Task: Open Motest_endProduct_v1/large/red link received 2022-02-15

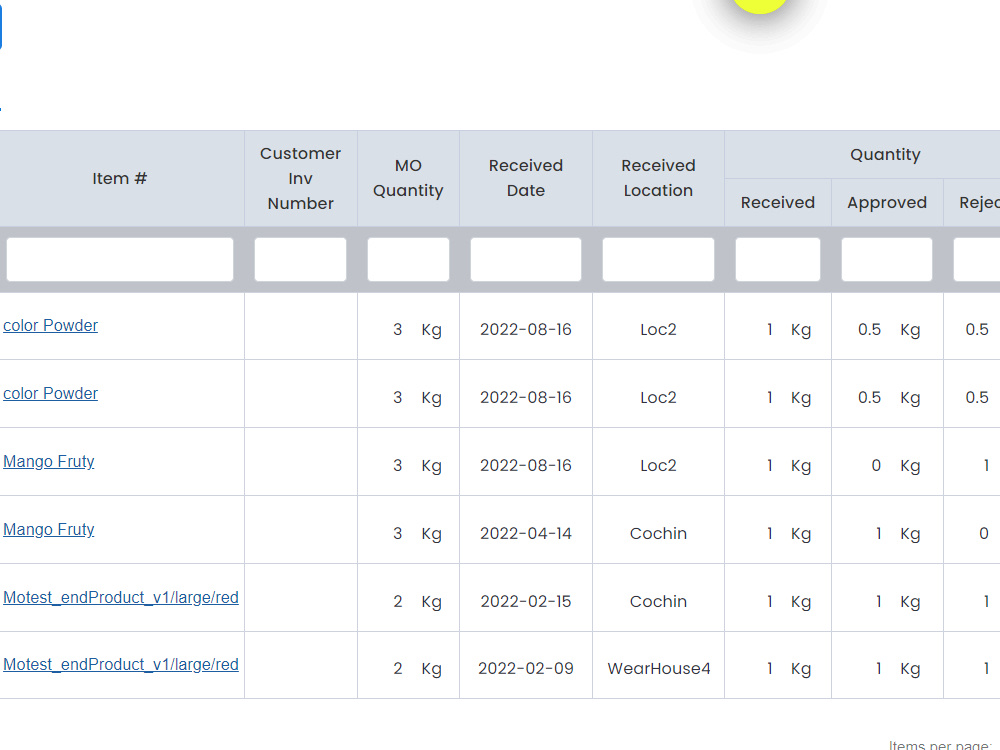Action: point(121,598)
